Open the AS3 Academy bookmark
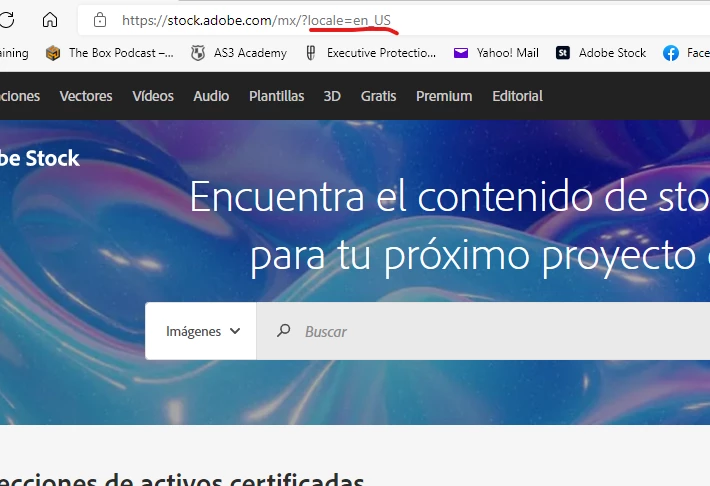The width and height of the screenshot is (710, 486). pos(239,53)
